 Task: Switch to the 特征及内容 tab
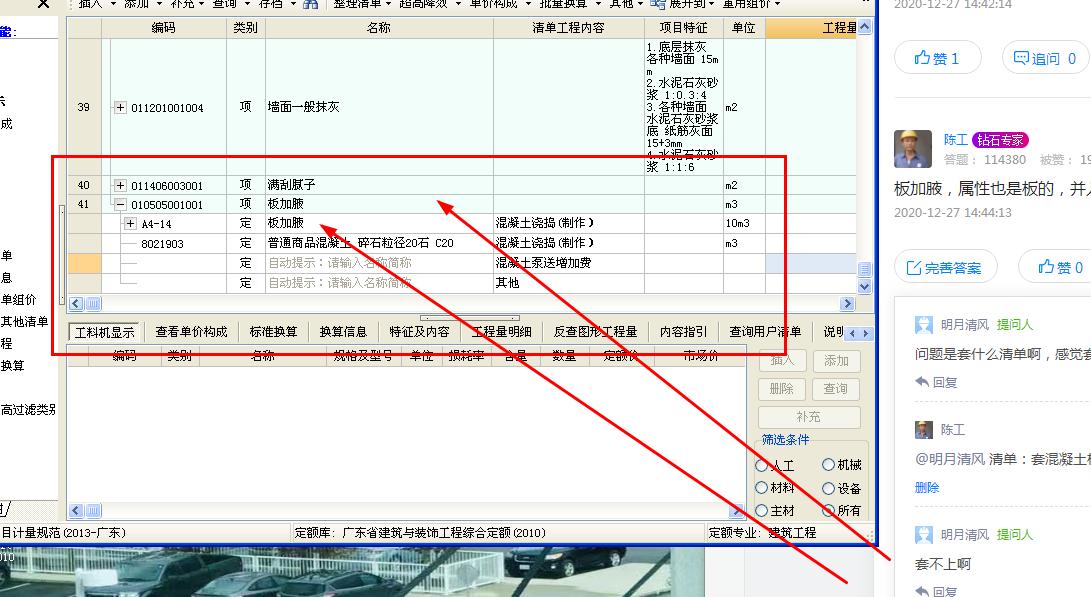[x=419, y=333]
